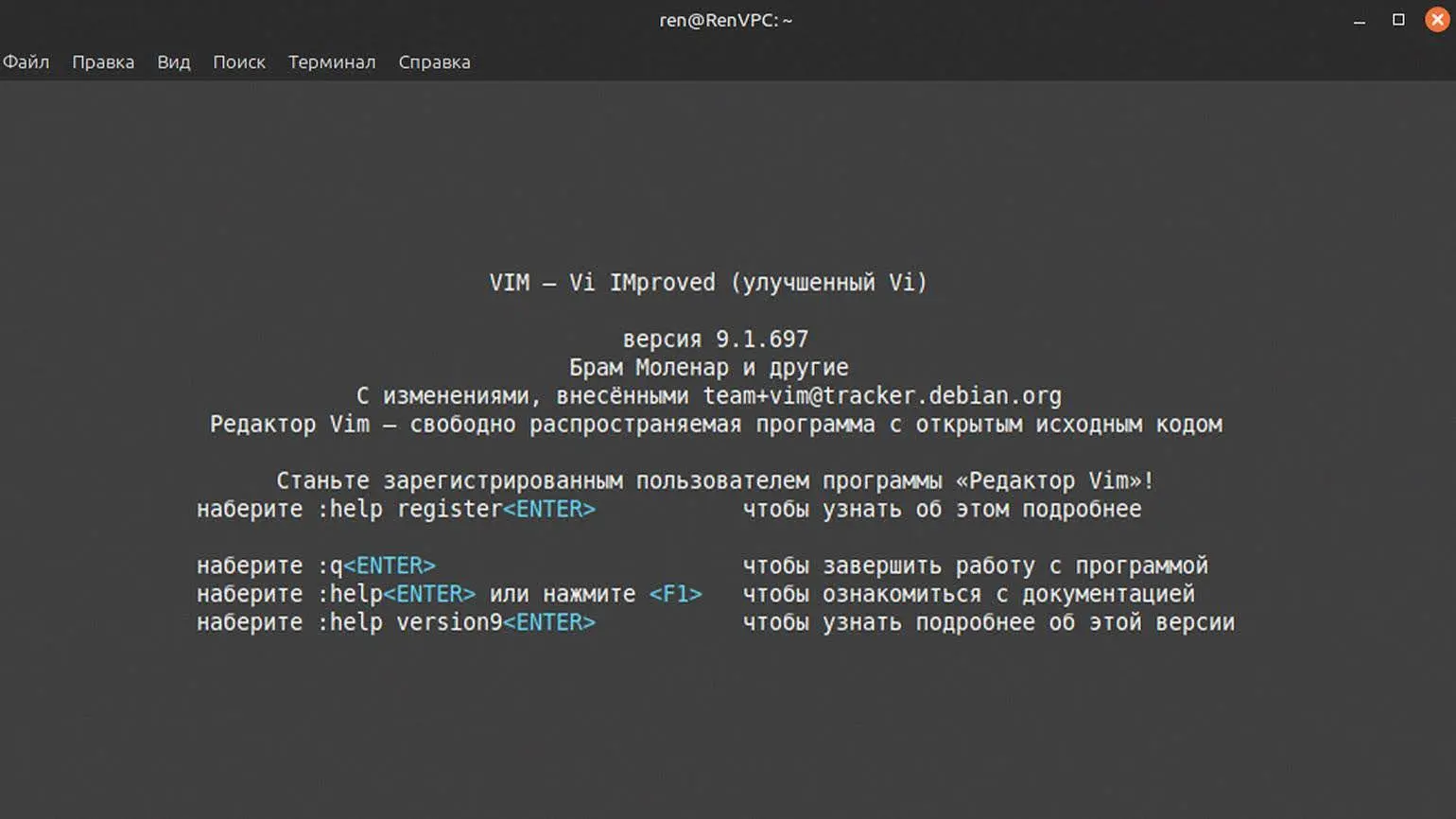1456x819 pixels.
Task: Minimize the terminal window
Action: click(x=1359, y=21)
